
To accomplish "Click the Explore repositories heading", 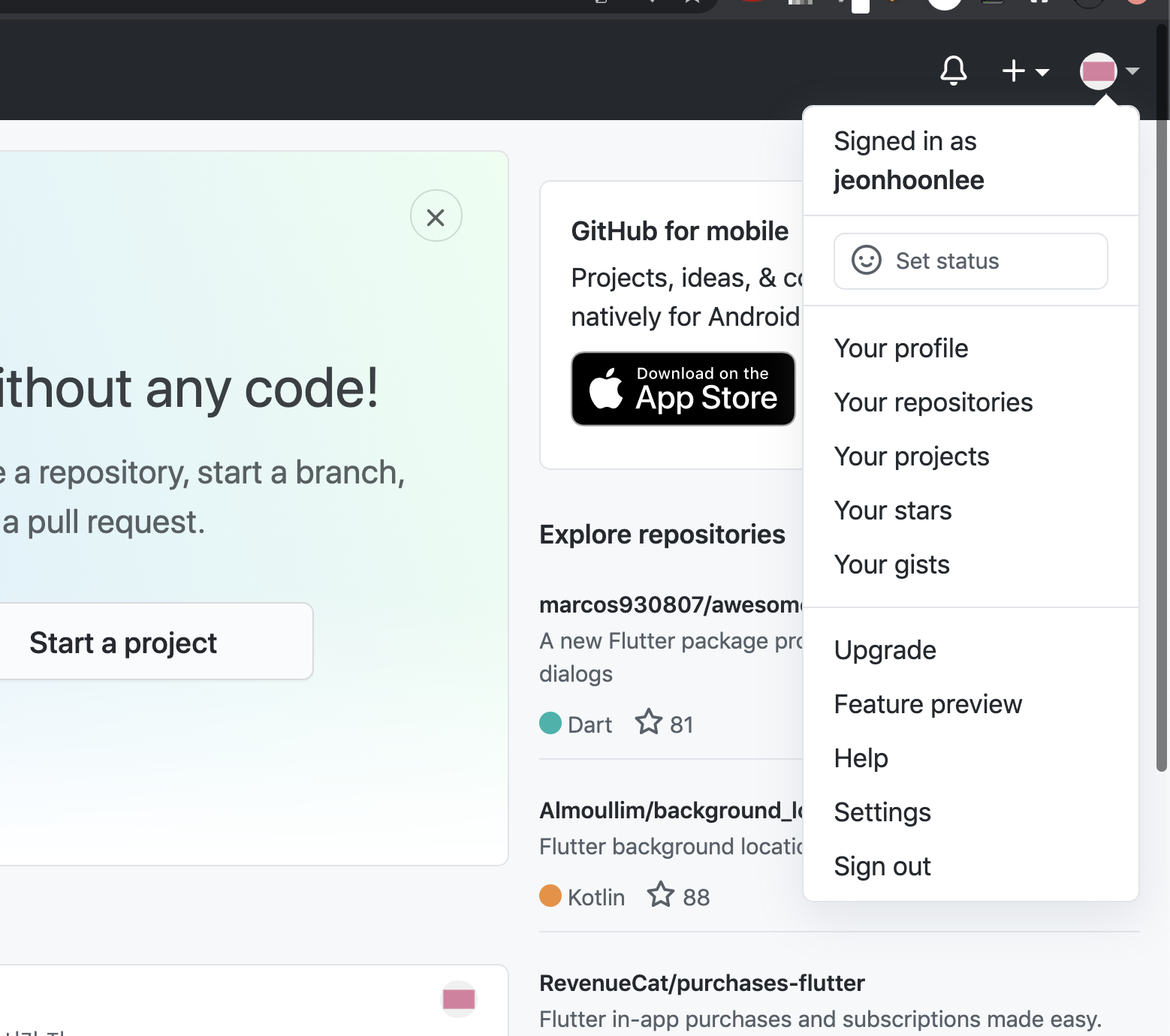I will point(662,535).
